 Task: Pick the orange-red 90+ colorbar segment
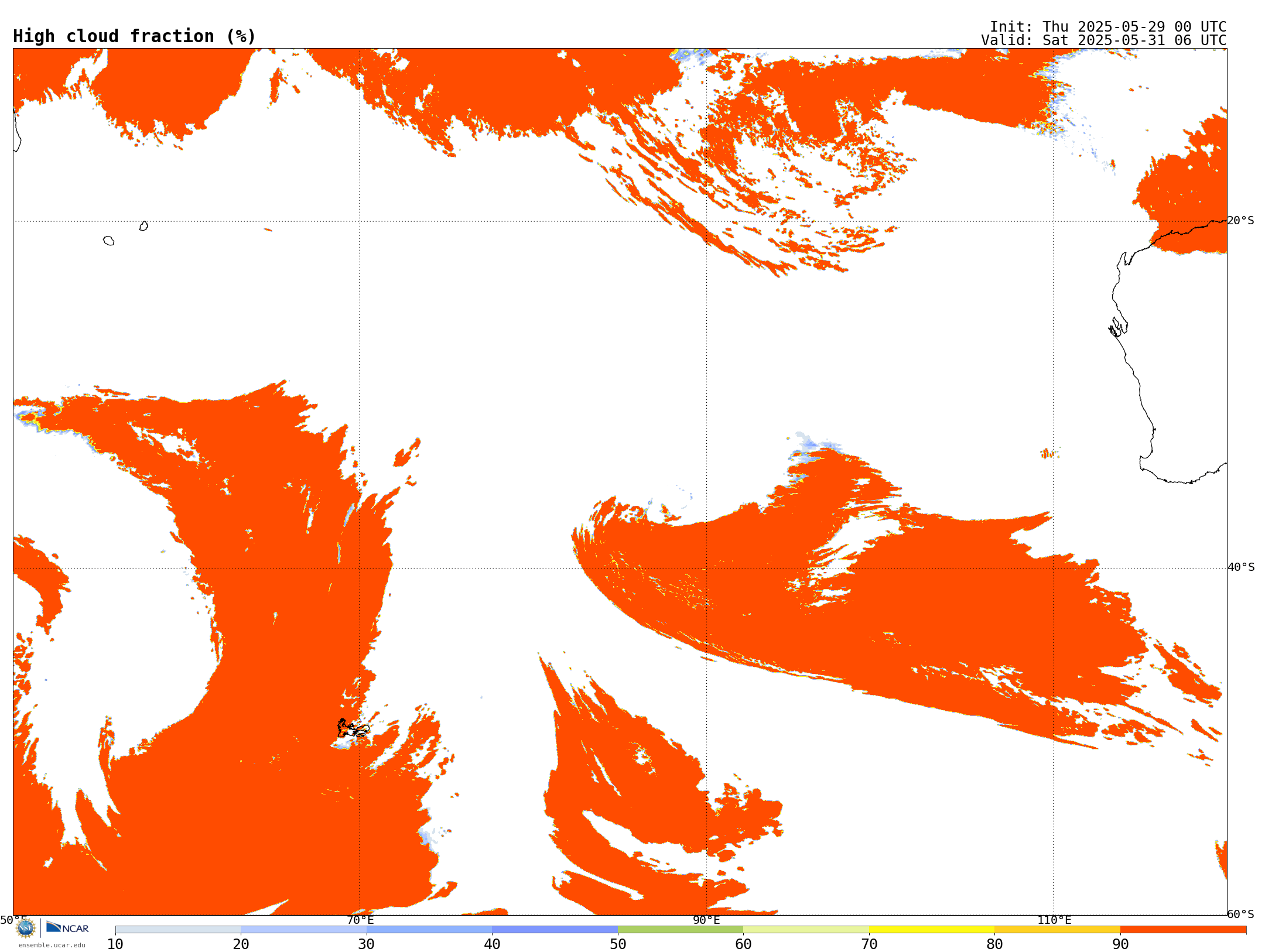tap(1184, 930)
